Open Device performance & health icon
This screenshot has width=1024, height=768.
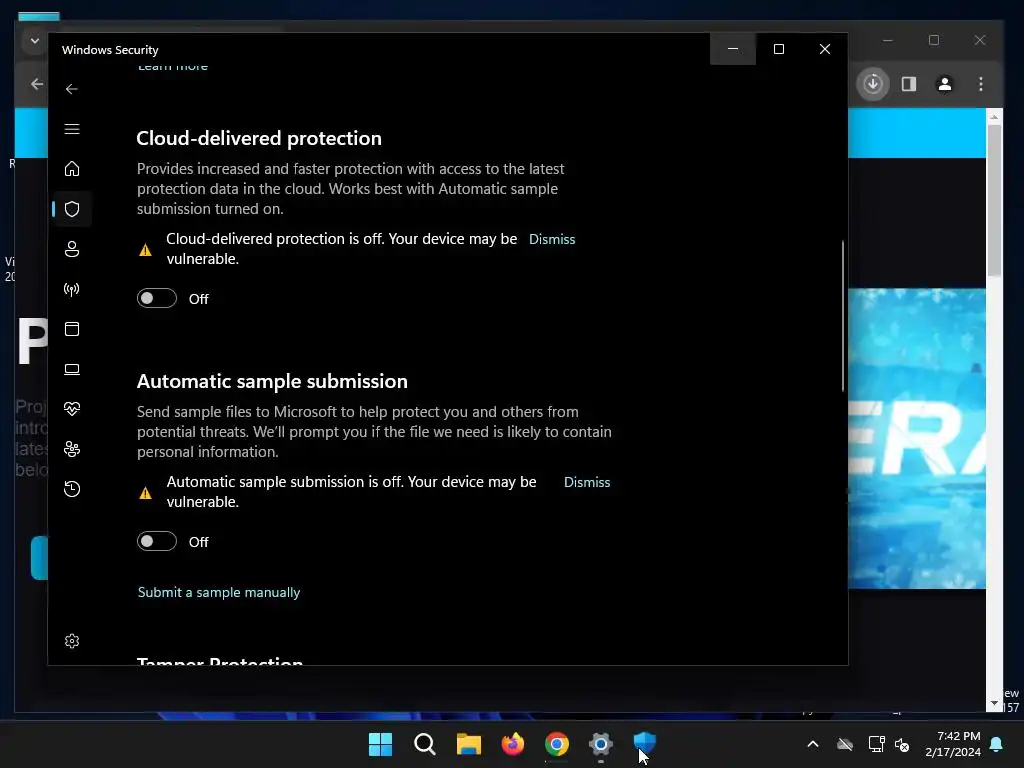(x=72, y=409)
